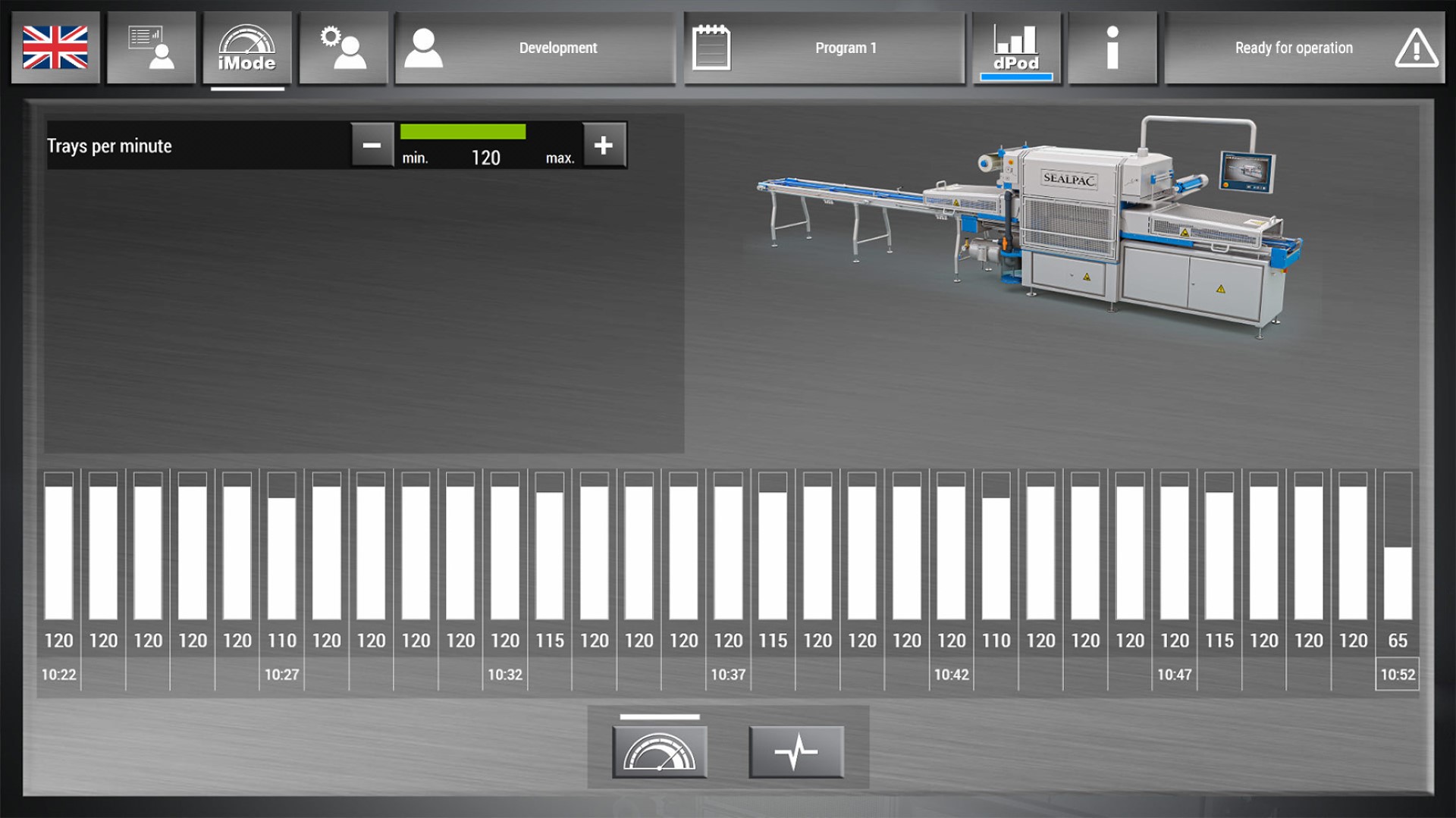Select the 10:52 bar showing 65
1456x818 pixels.
(1397, 582)
